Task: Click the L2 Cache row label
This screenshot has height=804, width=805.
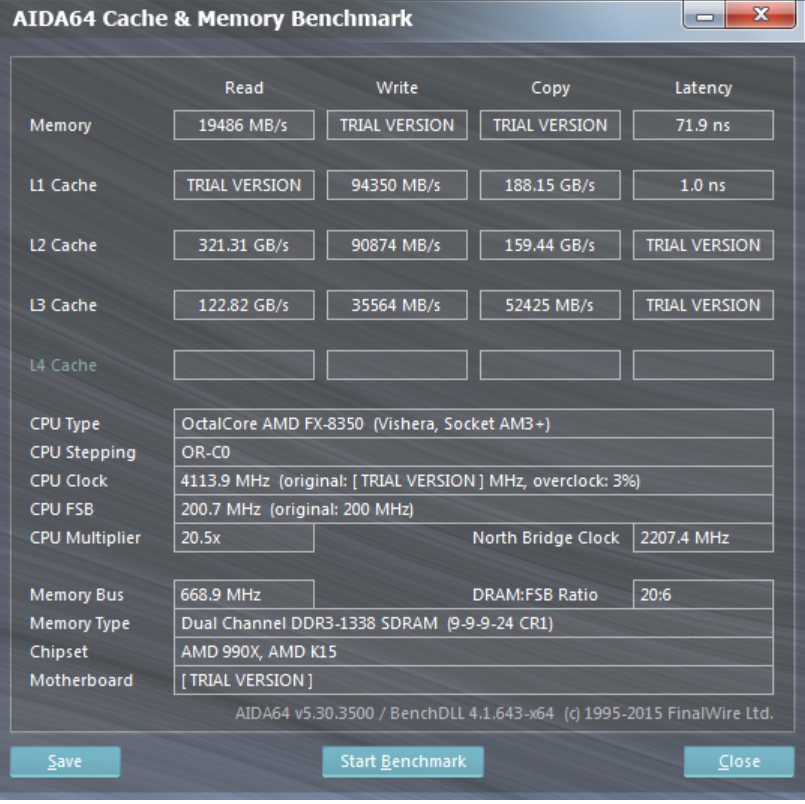Action: click(x=63, y=245)
